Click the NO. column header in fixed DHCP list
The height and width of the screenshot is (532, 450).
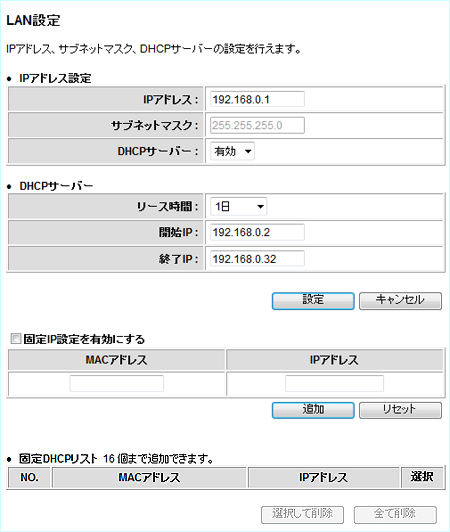pos(29,477)
